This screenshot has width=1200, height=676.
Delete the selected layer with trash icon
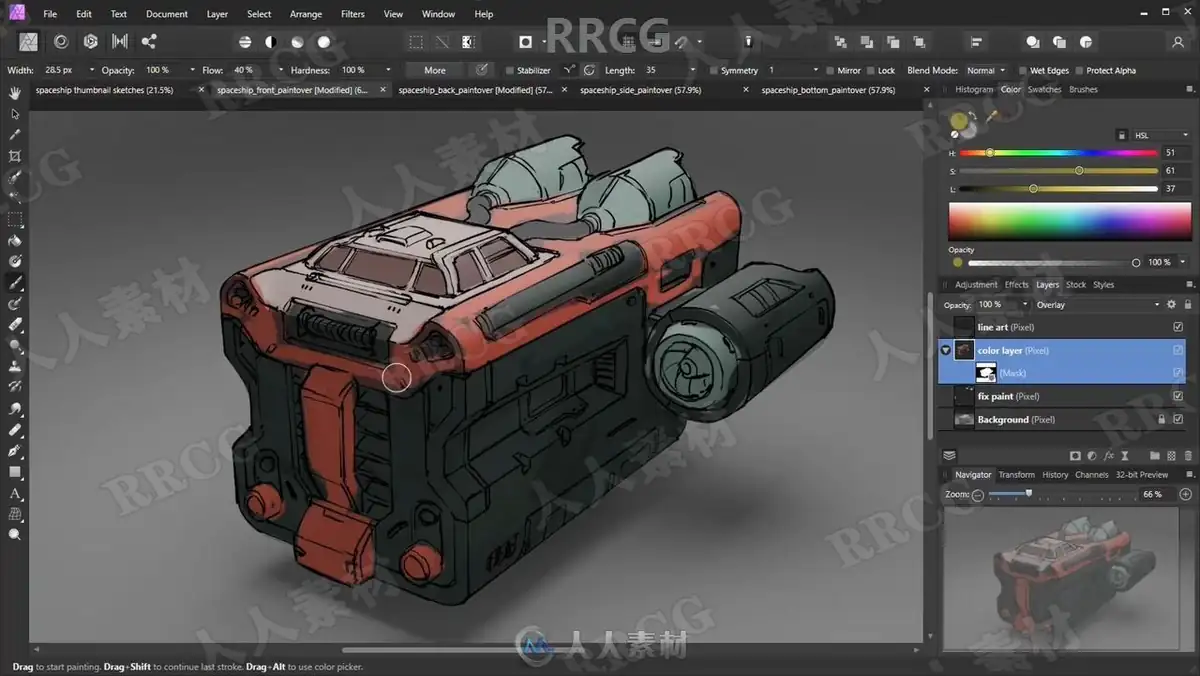tap(1187, 456)
